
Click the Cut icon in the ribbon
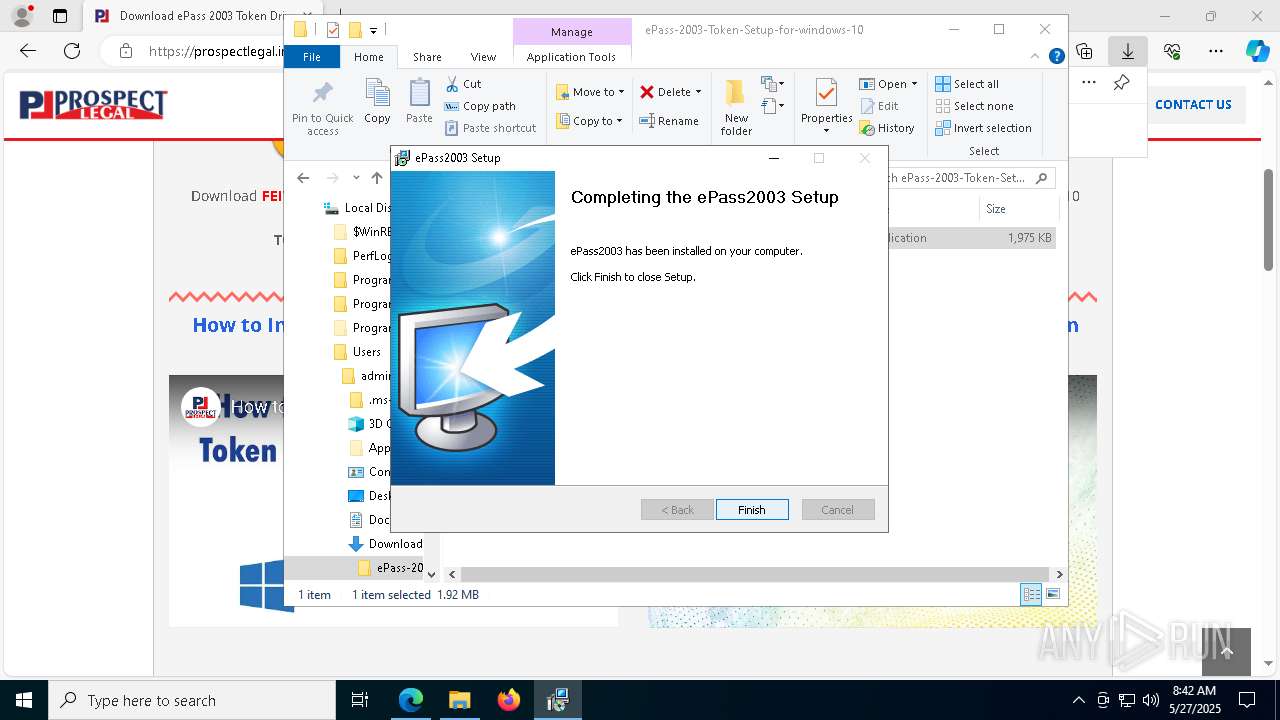pyautogui.click(x=452, y=84)
